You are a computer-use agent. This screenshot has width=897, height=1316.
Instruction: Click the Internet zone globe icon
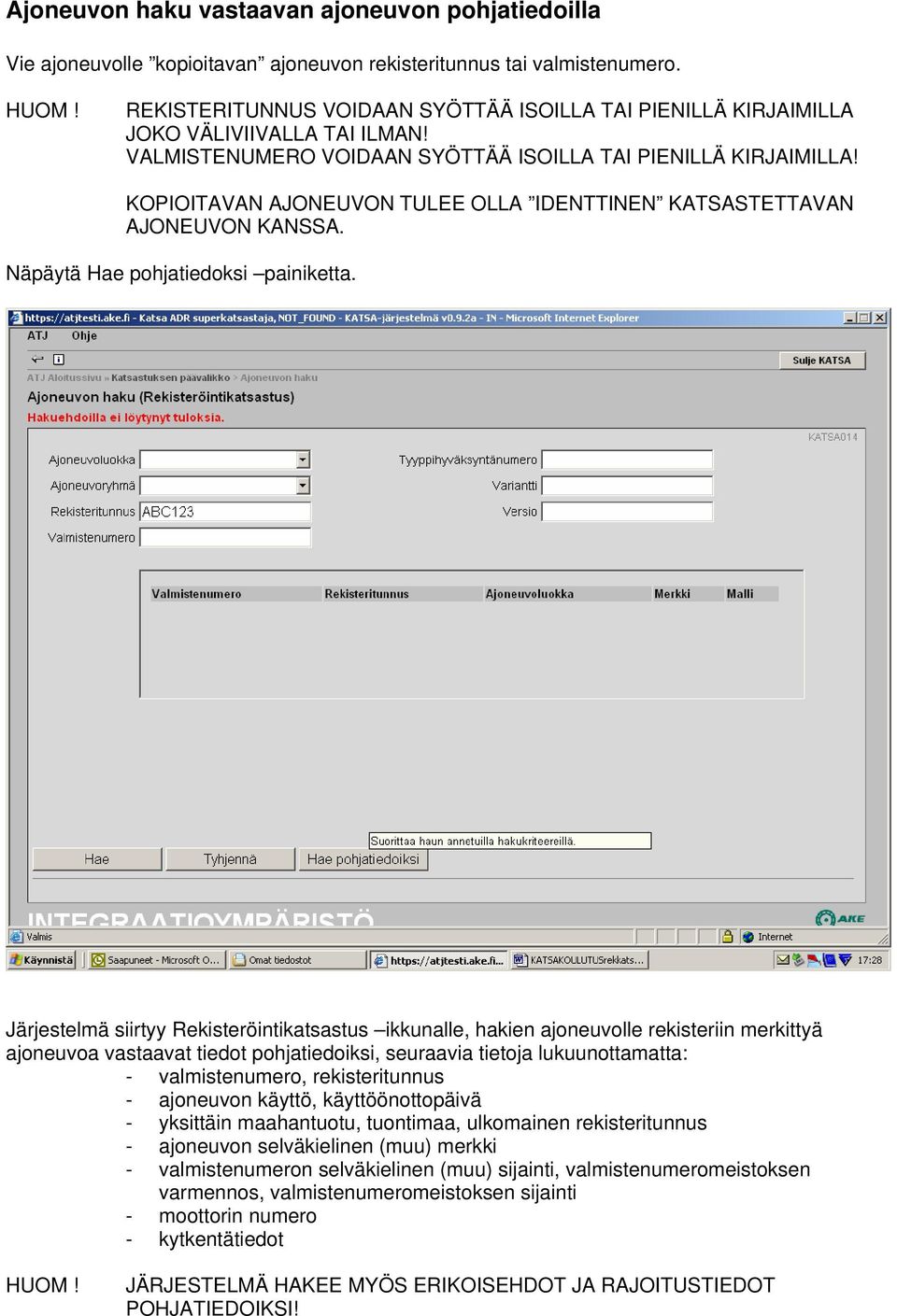[x=747, y=937]
